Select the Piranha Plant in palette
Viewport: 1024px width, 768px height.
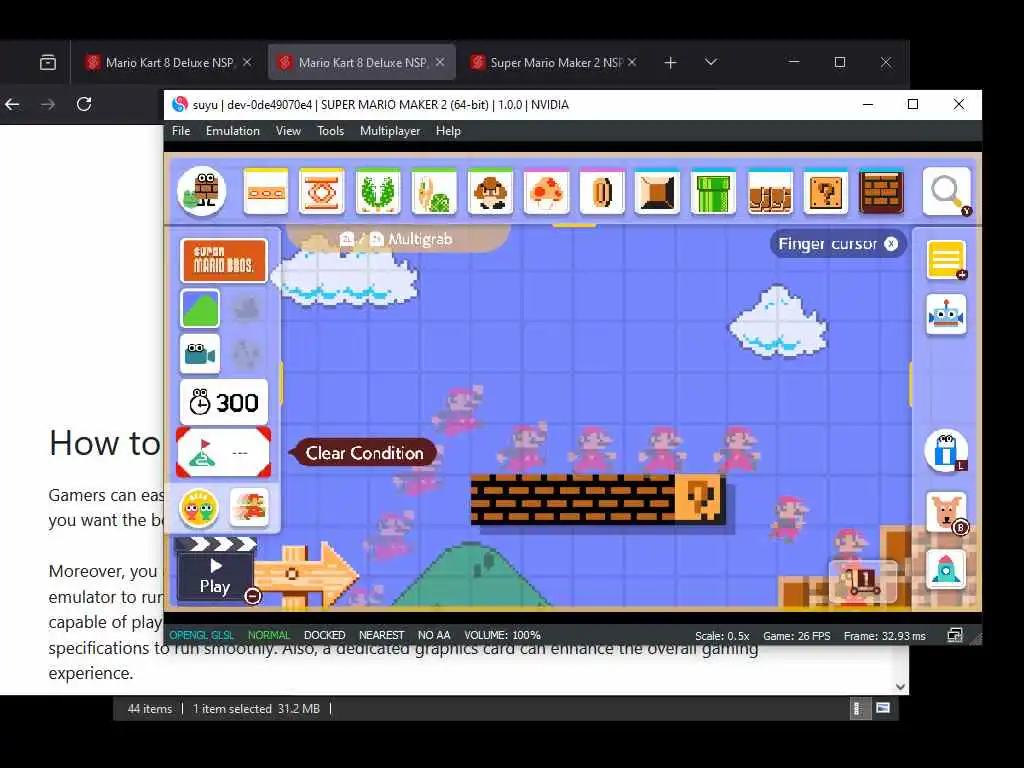(378, 192)
